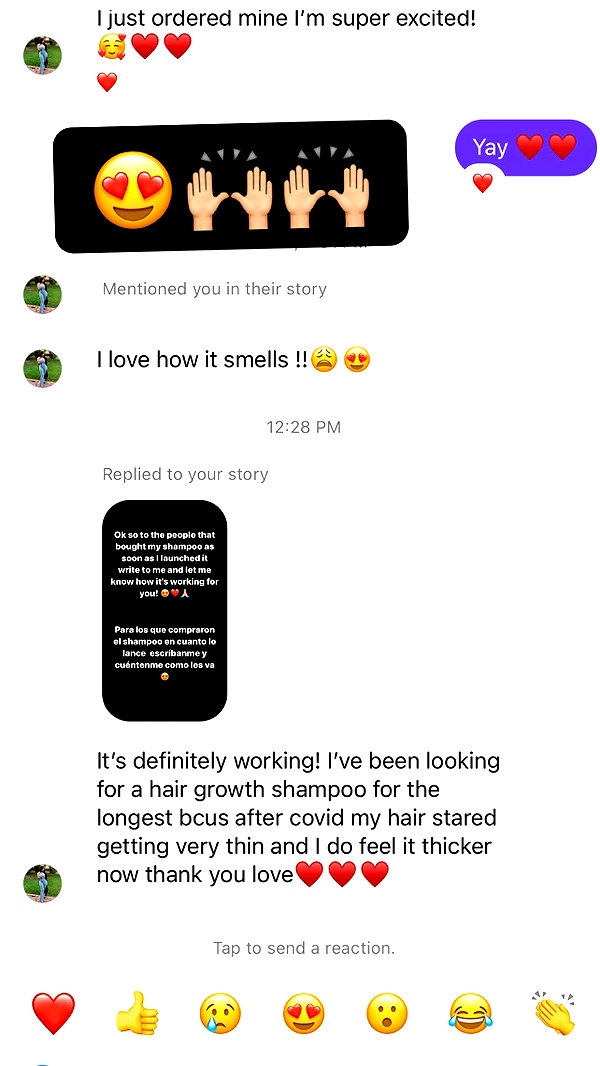Tap the black emoji story mention card
The width and height of the screenshot is (600, 1066).
point(231,186)
